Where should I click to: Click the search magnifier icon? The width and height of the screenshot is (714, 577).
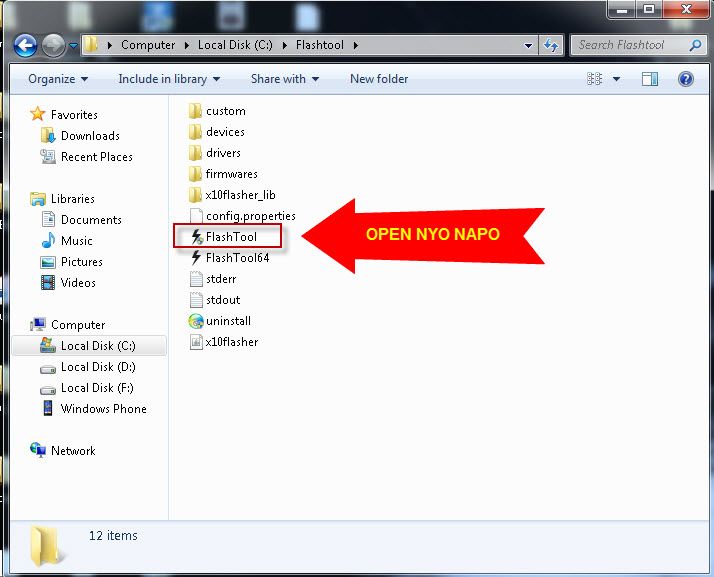pos(695,45)
